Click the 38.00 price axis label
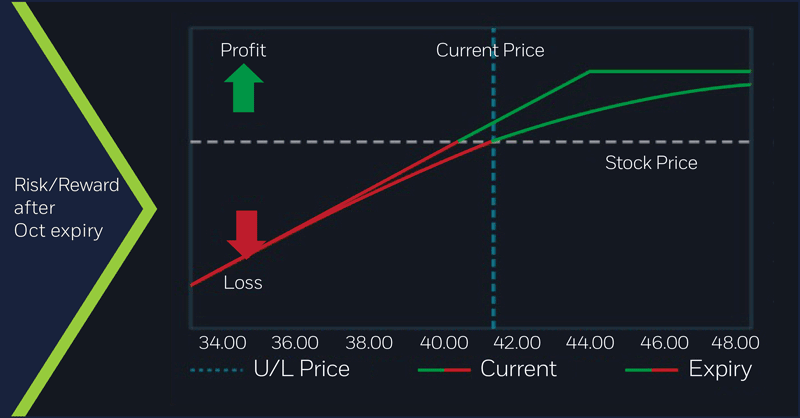Viewport: 800px width, 418px height. pos(369,342)
